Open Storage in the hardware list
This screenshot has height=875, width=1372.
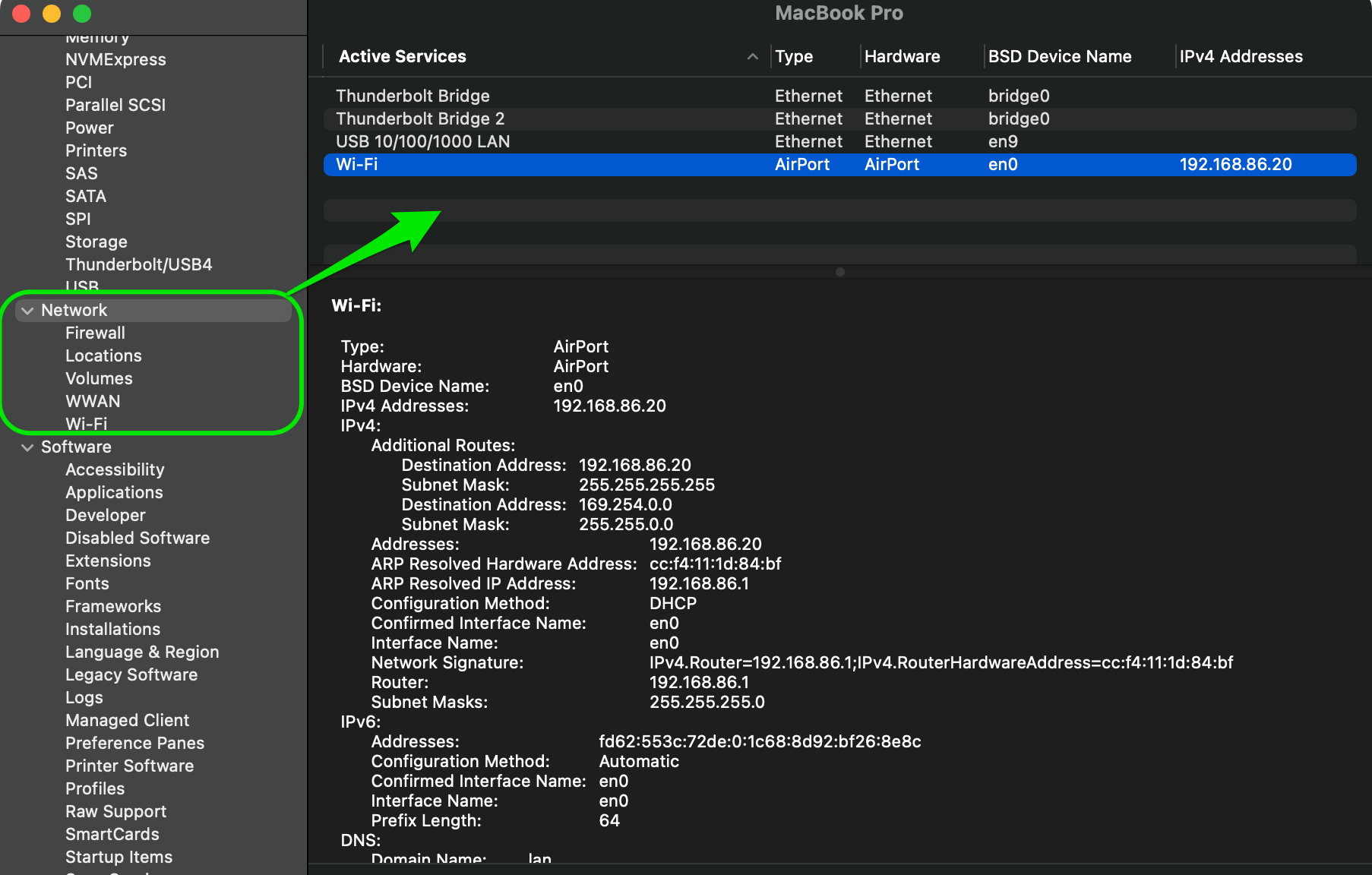96,242
